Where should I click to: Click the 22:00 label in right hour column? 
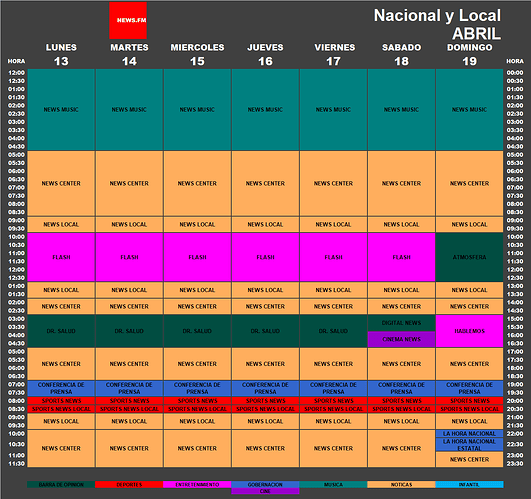tap(515, 434)
